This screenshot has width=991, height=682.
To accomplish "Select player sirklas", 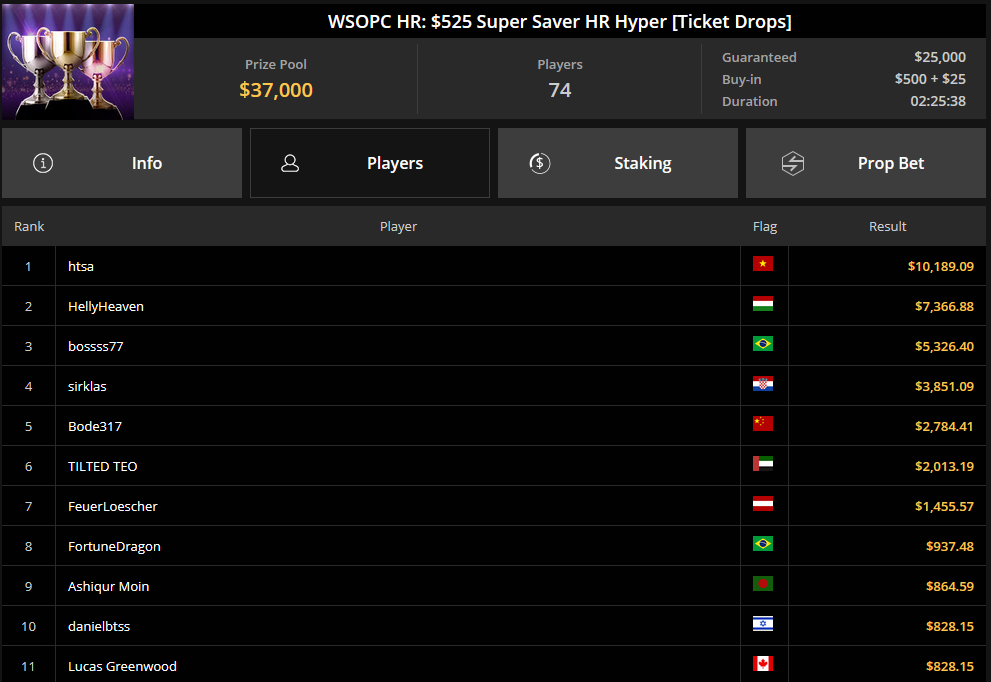I will pyautogui.click(x=87, y=386).
